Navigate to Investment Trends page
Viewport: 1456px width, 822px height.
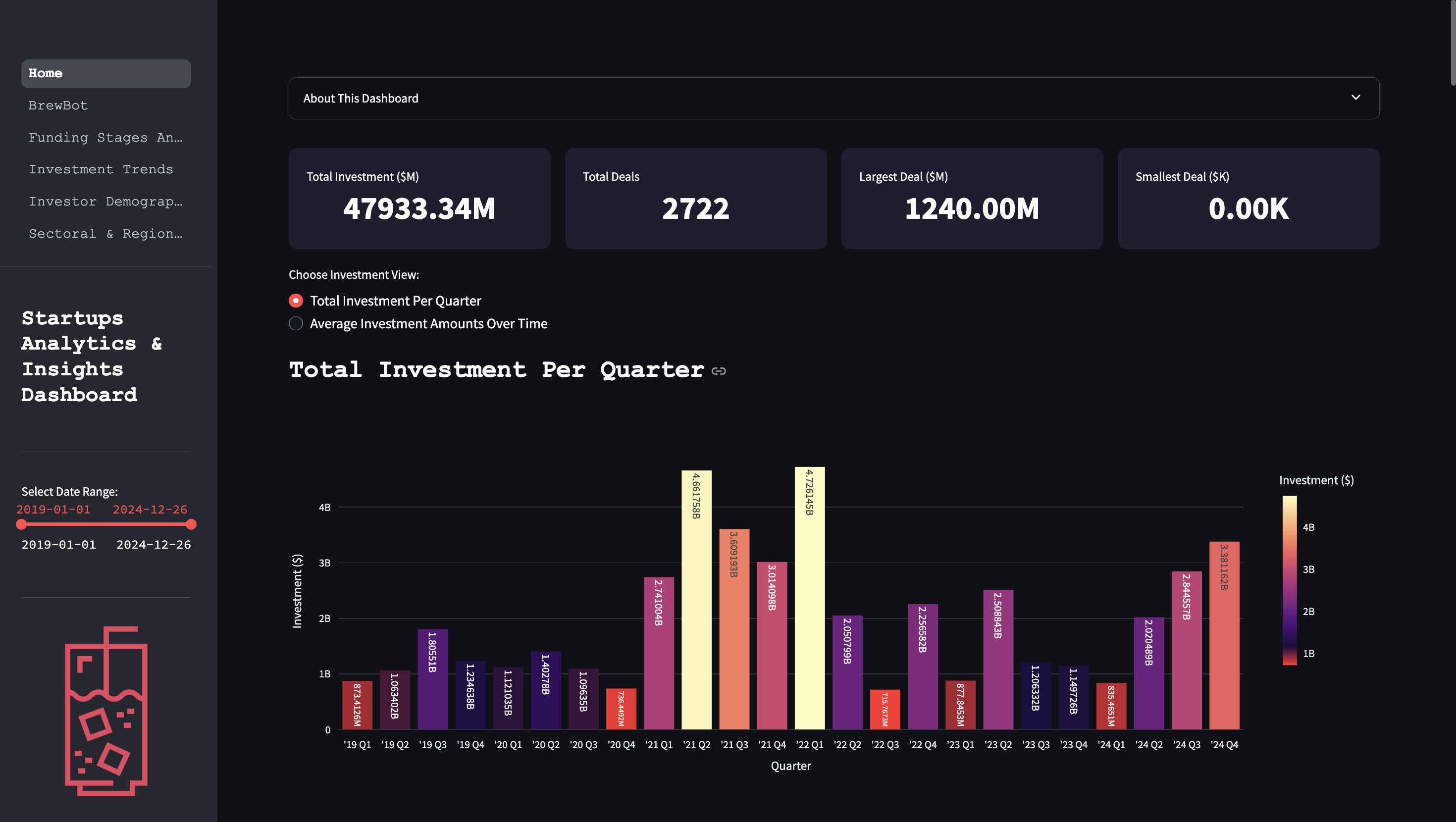click(x=101, y=170)
